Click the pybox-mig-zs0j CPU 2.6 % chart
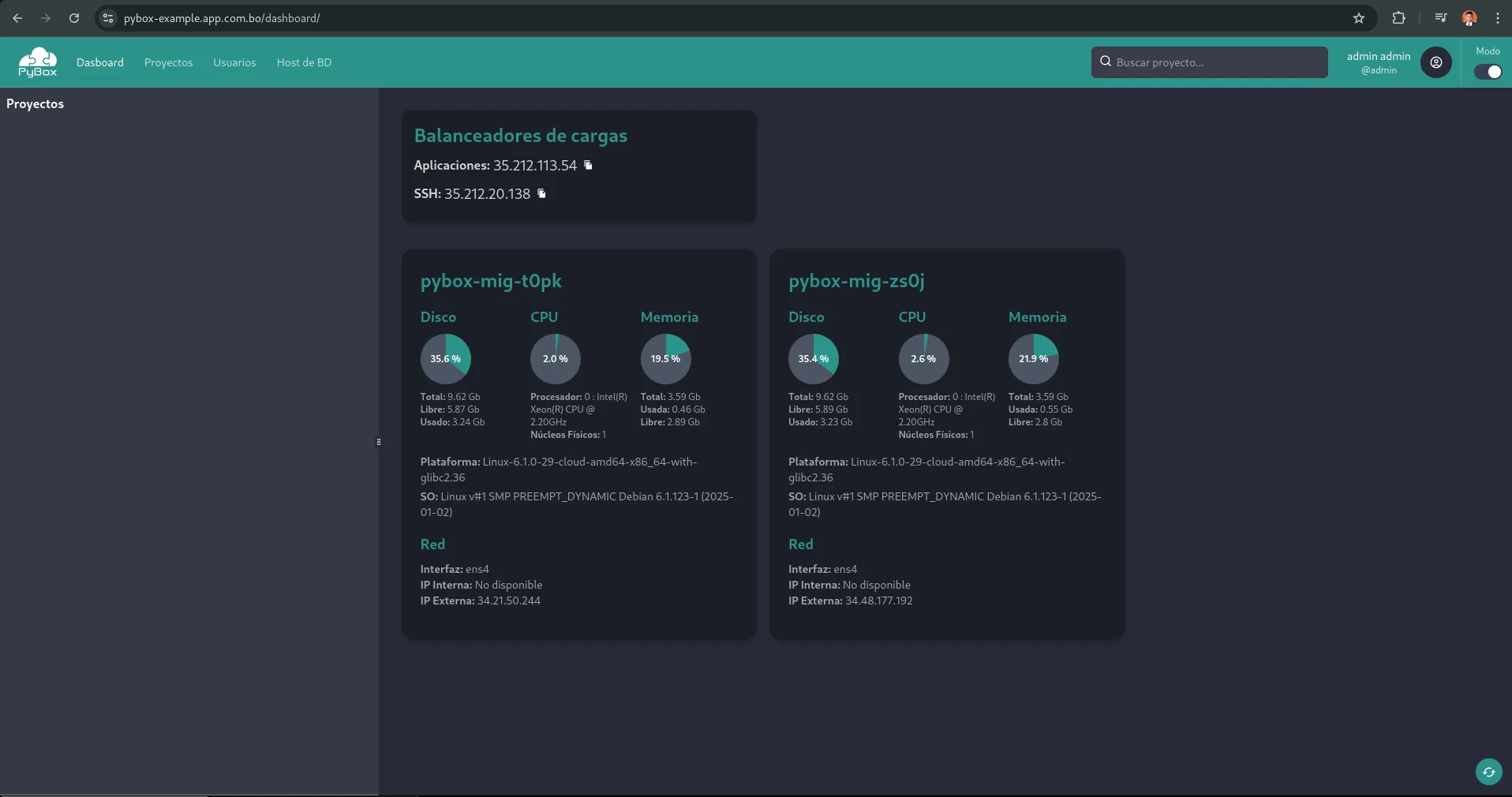 [x=924, y=358]
